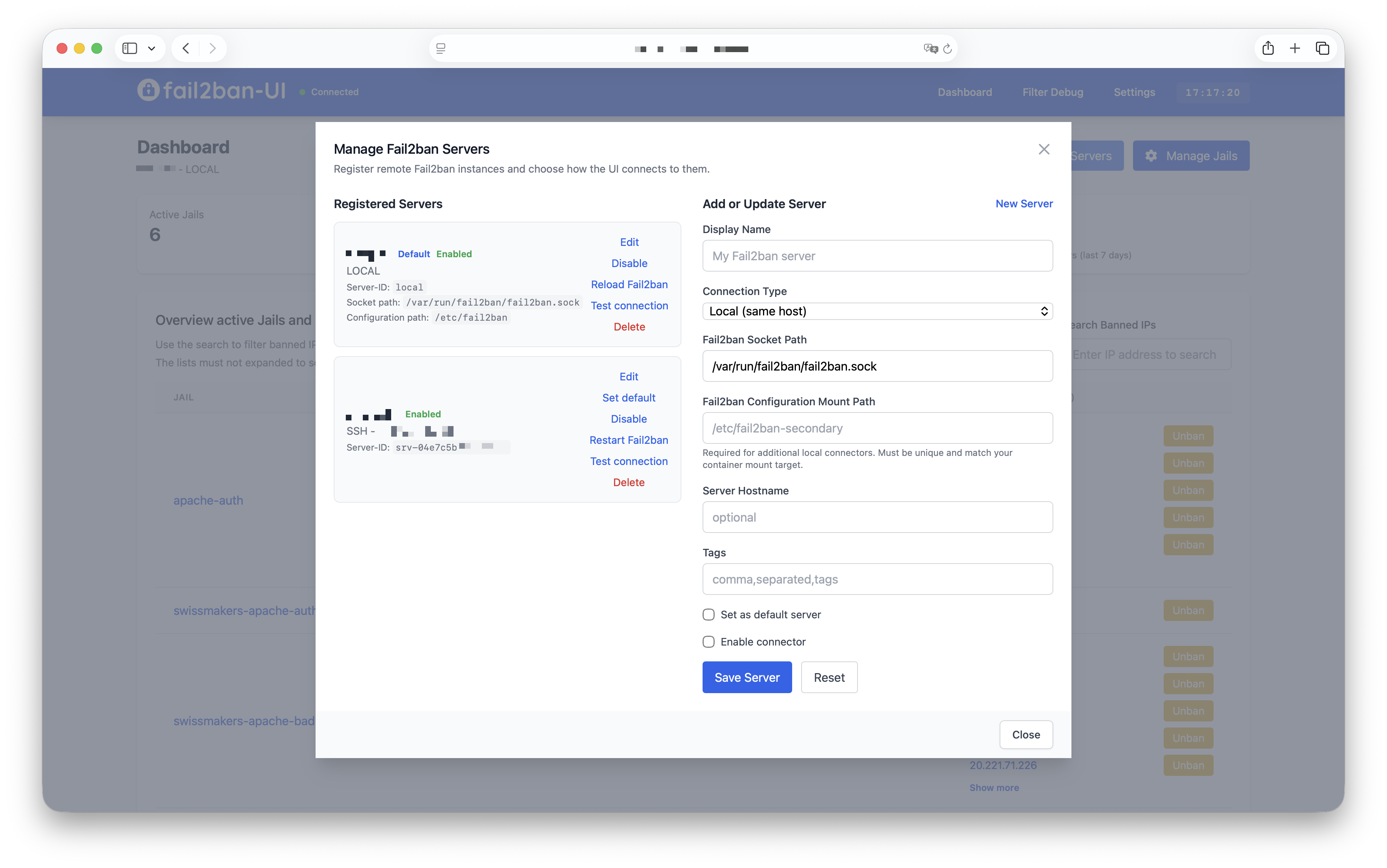
Task: Click the Connected status indicator
Action: [x=328, y=92]
